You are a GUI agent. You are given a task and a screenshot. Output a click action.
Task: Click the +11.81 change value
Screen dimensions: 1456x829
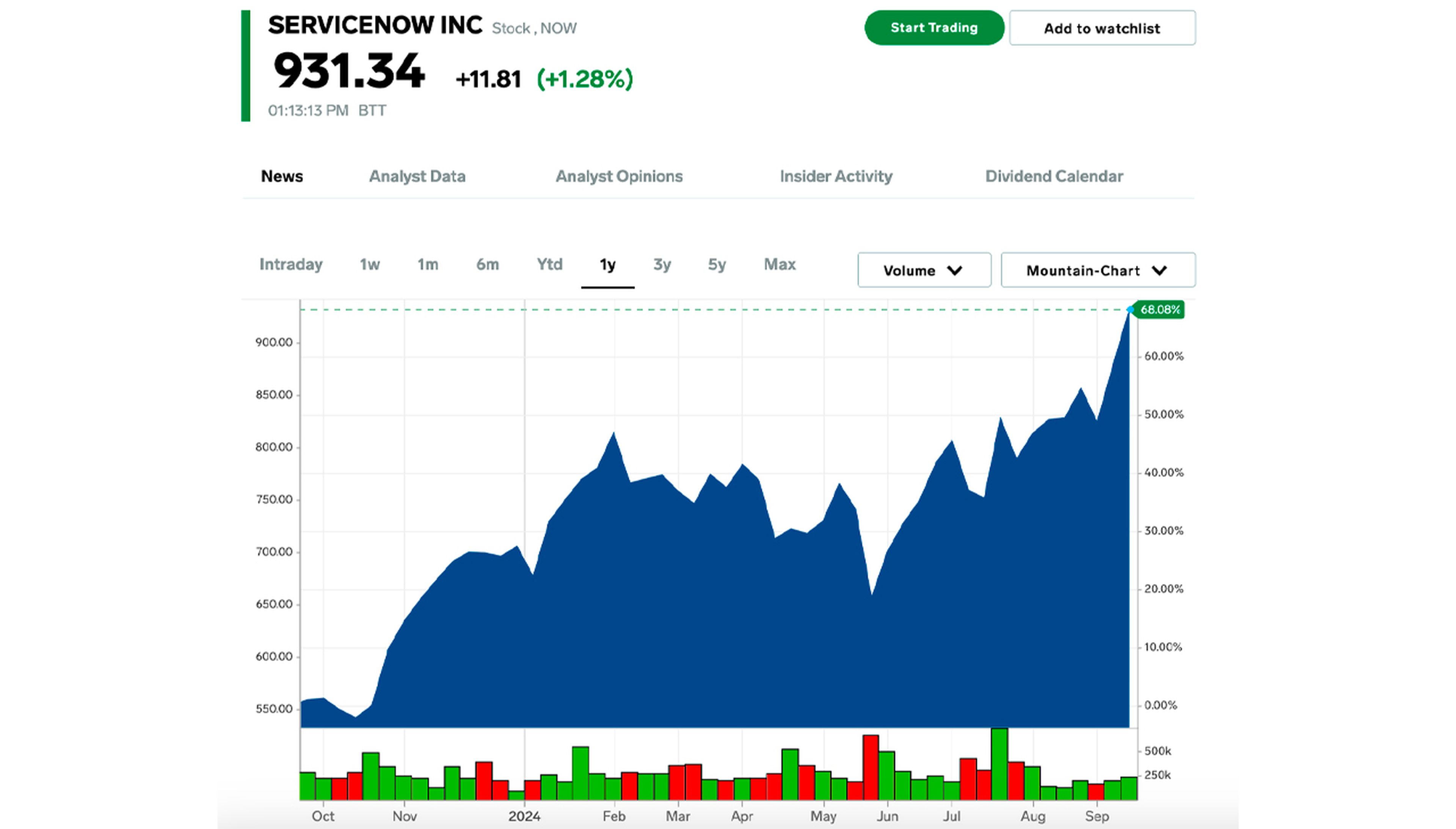tap(488, 80)
